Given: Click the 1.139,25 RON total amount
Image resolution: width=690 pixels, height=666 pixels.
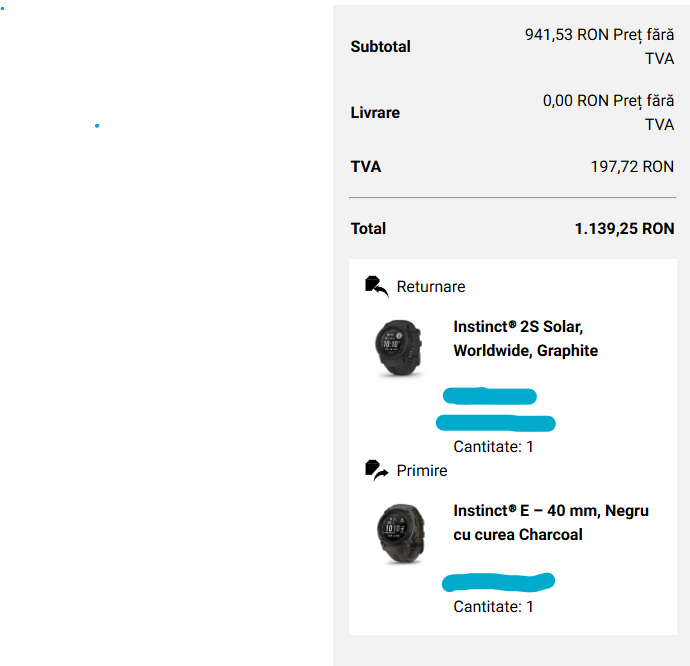Looking at the screenshot, I should pyautogui.click(x=624, y=229).
